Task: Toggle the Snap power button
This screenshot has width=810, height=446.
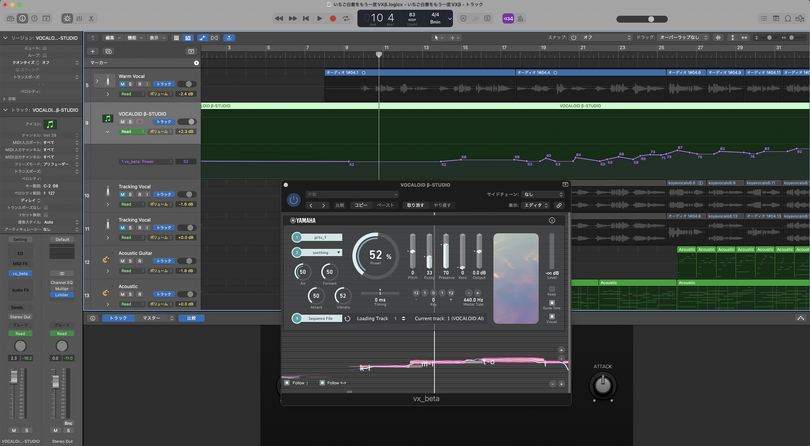Action: 573,38
